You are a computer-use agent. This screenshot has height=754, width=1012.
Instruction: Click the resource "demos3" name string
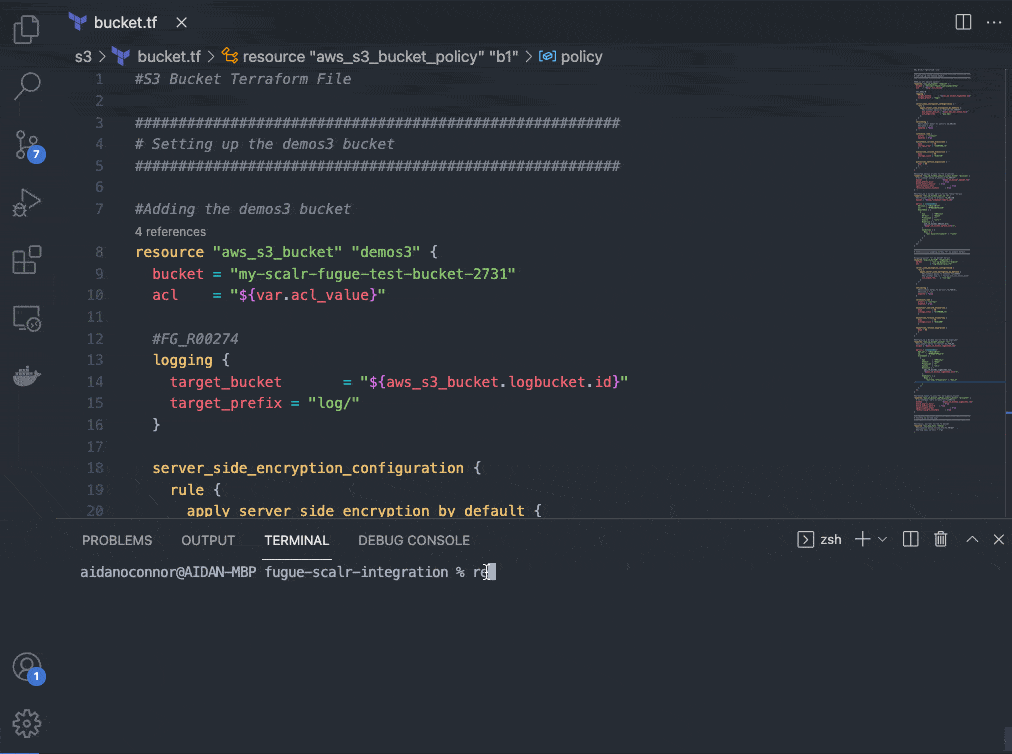pyautogui.click(x=385, y=252)
